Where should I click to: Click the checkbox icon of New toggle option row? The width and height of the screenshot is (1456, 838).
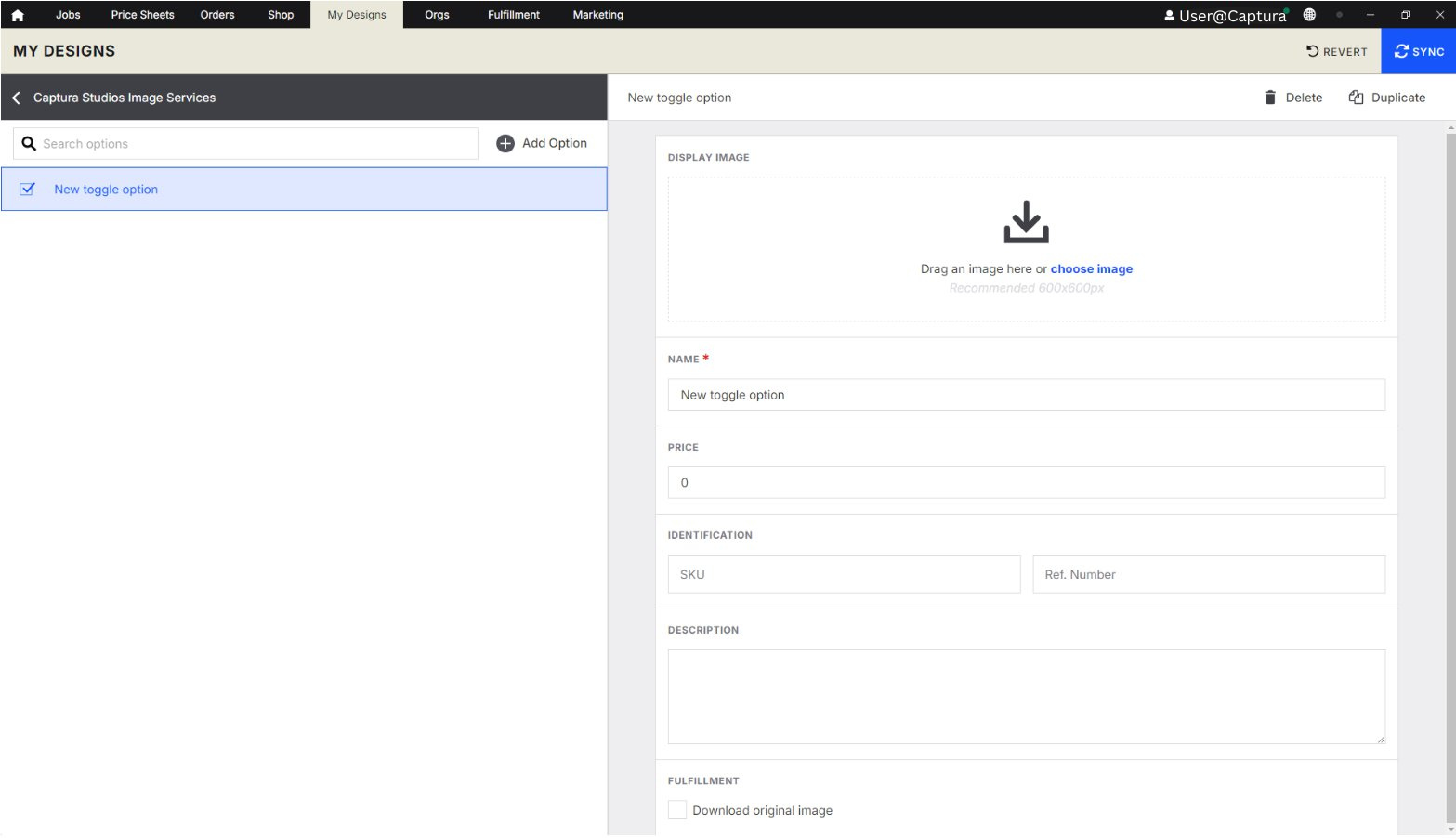(28, 190)
